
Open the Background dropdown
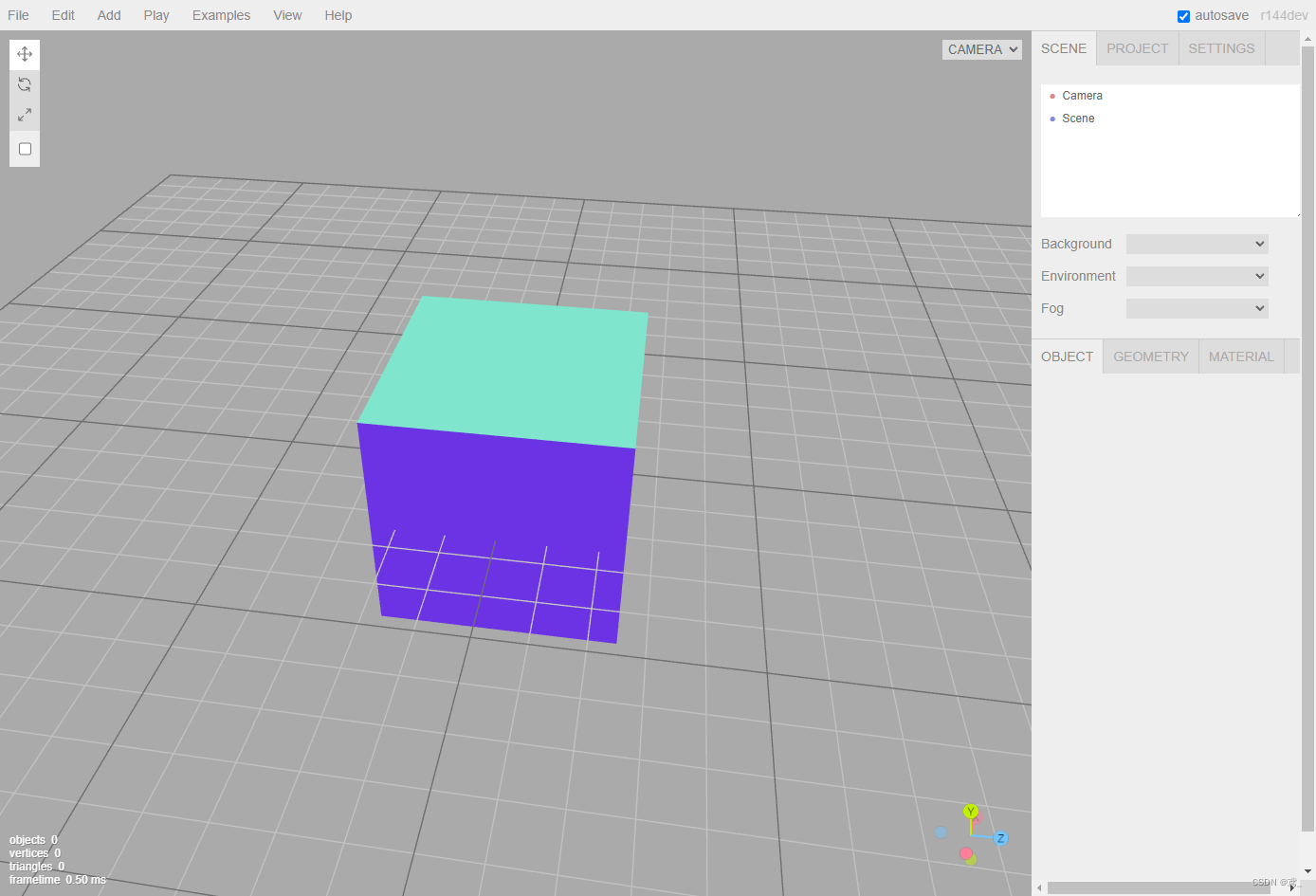(x=1197, y=244)
